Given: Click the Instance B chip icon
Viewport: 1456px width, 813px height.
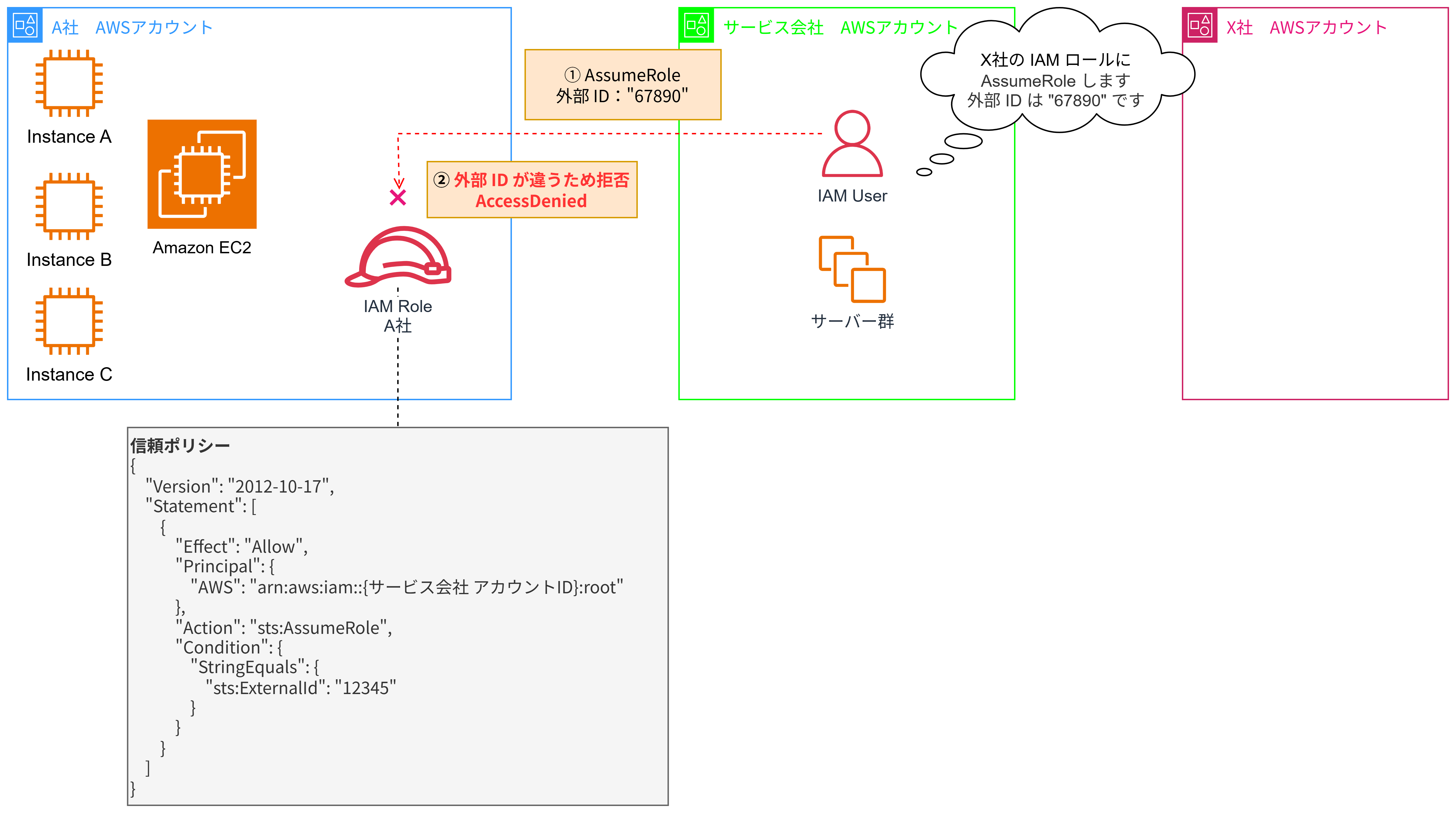Looking at the screenshot, I should [69, 206].
